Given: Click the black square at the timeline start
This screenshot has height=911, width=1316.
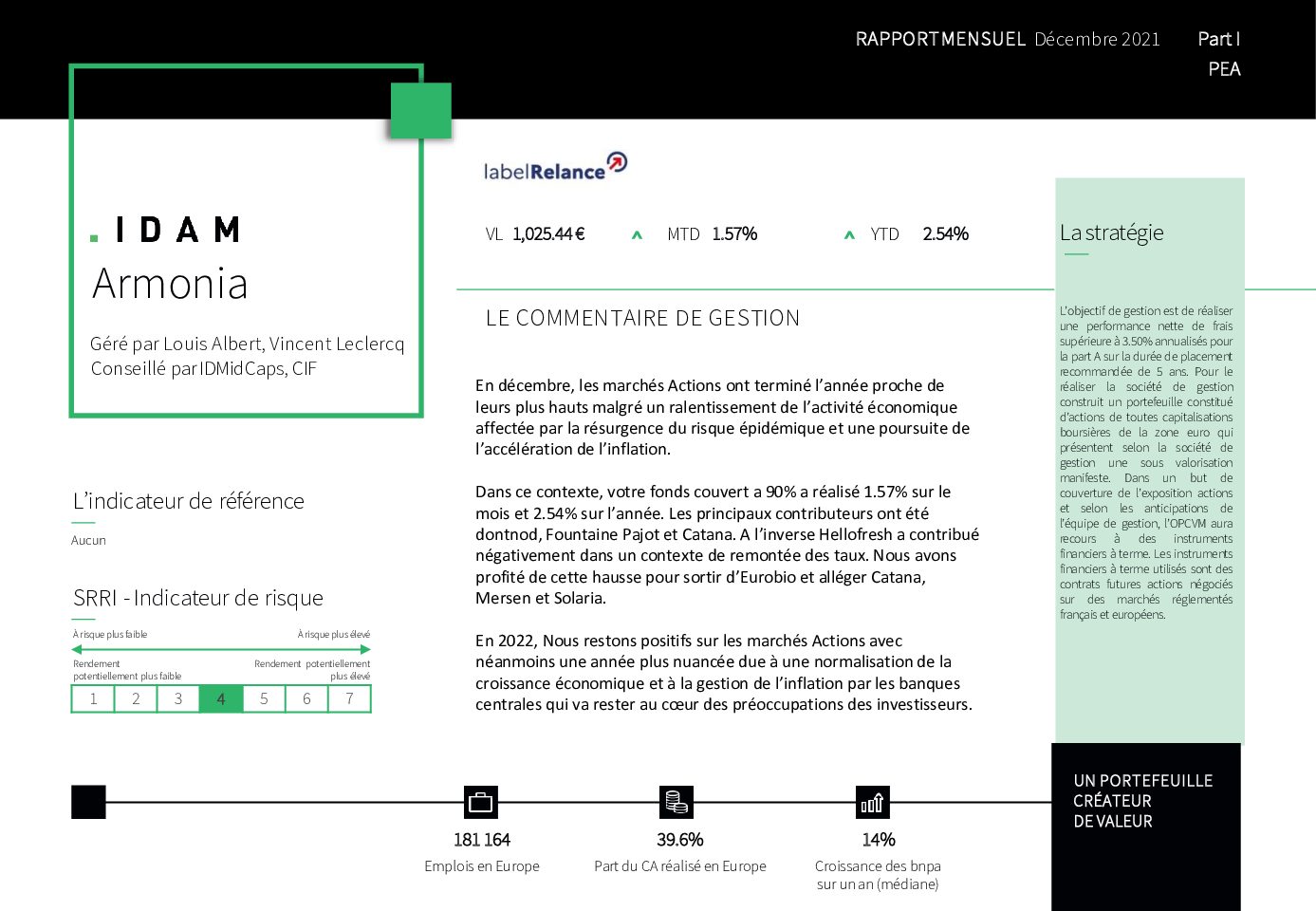Looking at the screenshot, I should pos(88,803).
